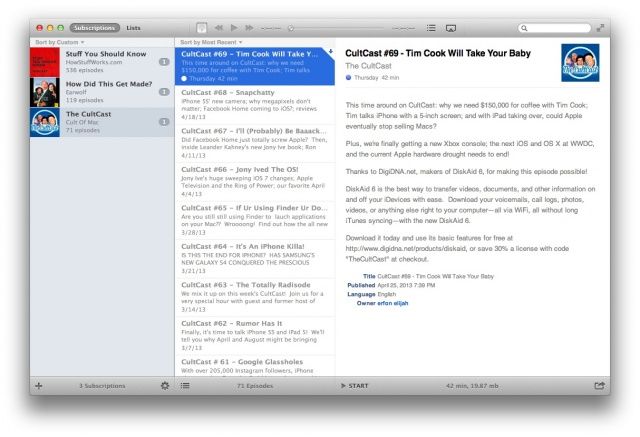Viewport: 640px width, 437px height.
Task: Select episode CultCast #65 – If Ur Using Finder
Action: coord(255,220)
